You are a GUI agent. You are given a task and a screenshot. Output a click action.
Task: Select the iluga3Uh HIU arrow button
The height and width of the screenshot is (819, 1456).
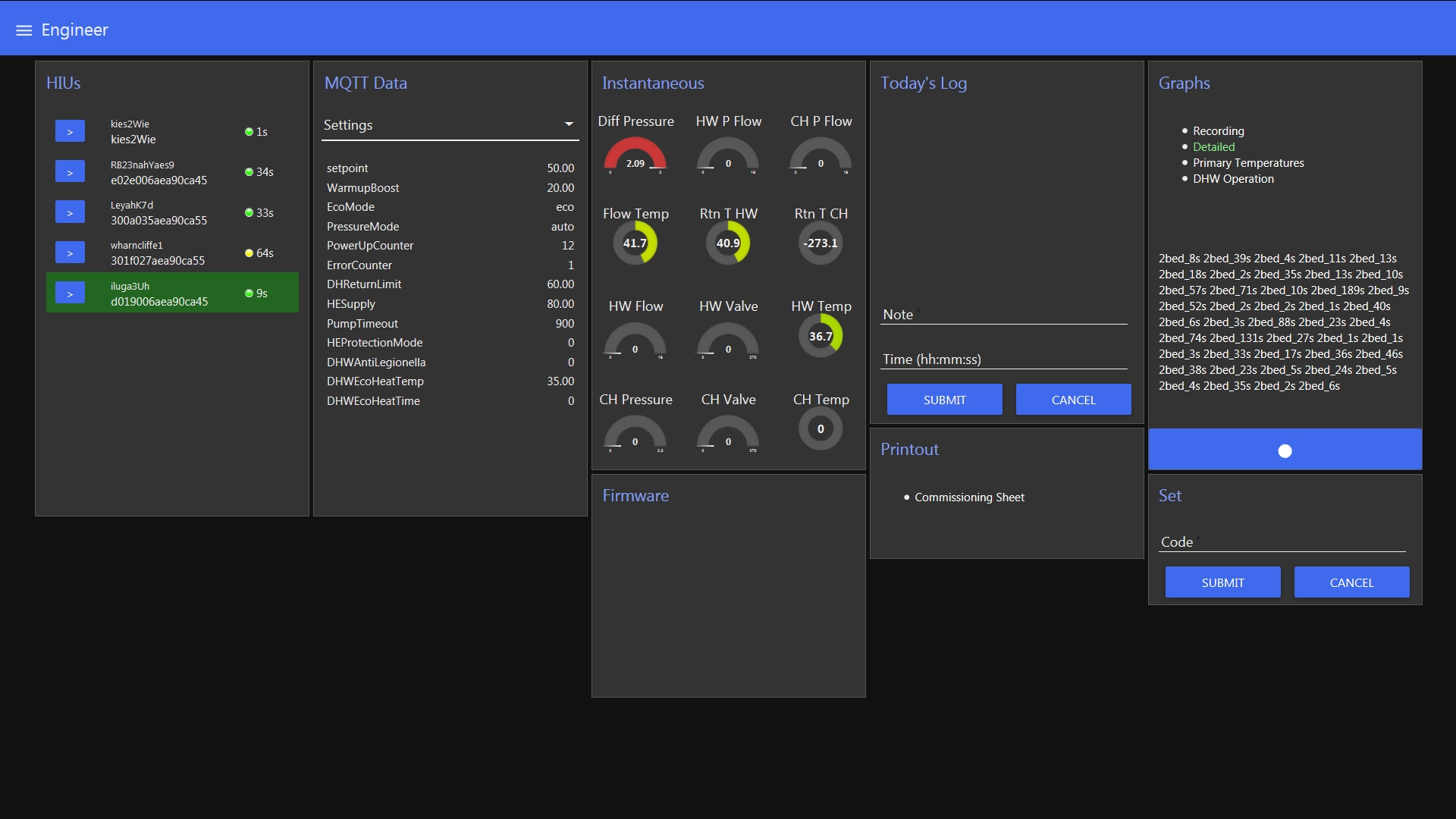point(70,293)
